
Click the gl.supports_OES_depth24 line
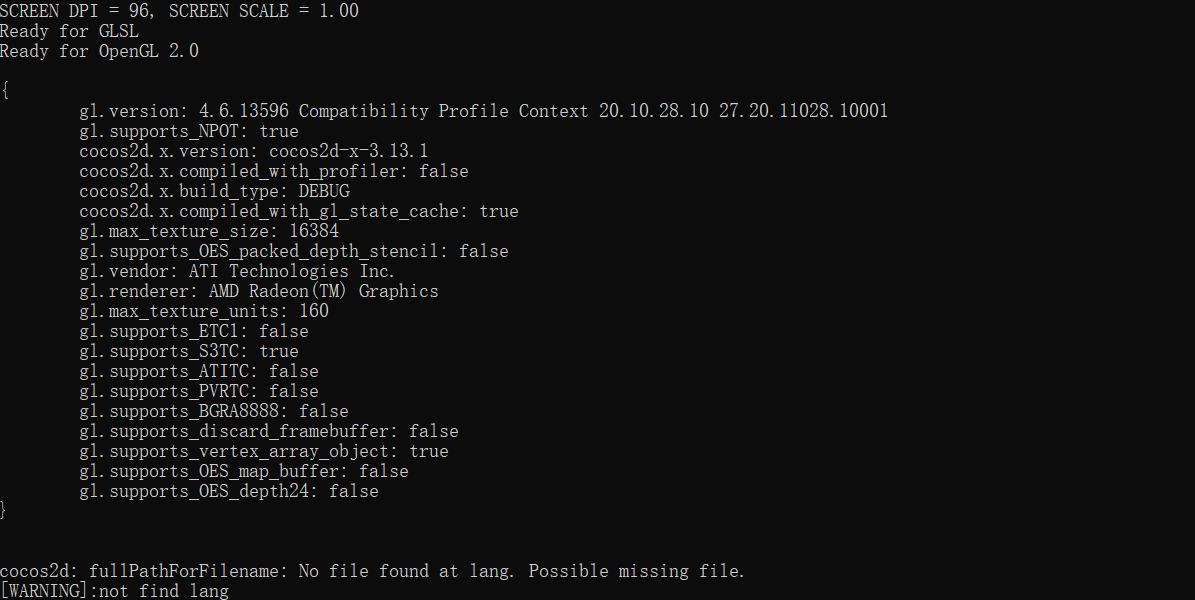point(228,491)
